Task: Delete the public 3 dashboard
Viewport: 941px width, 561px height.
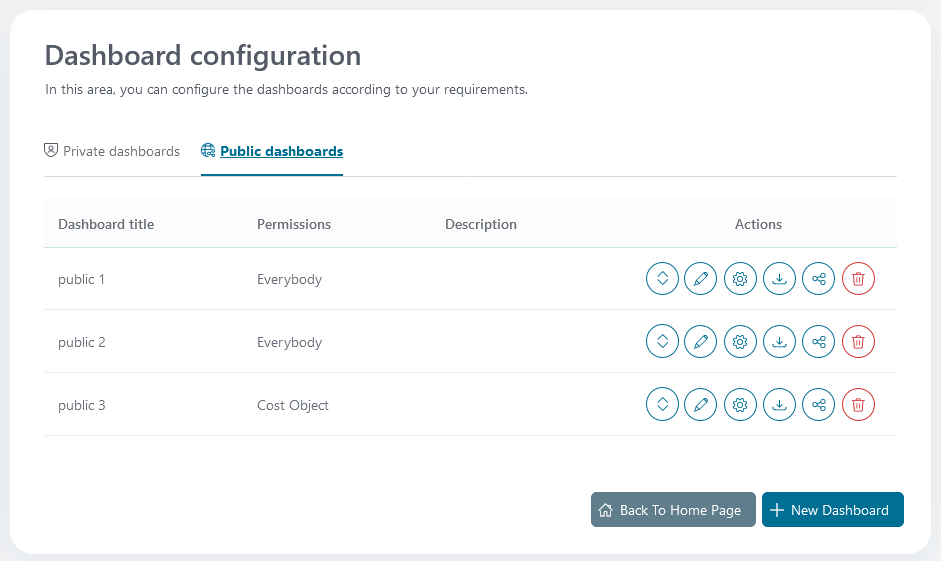Action: [858, 405]
